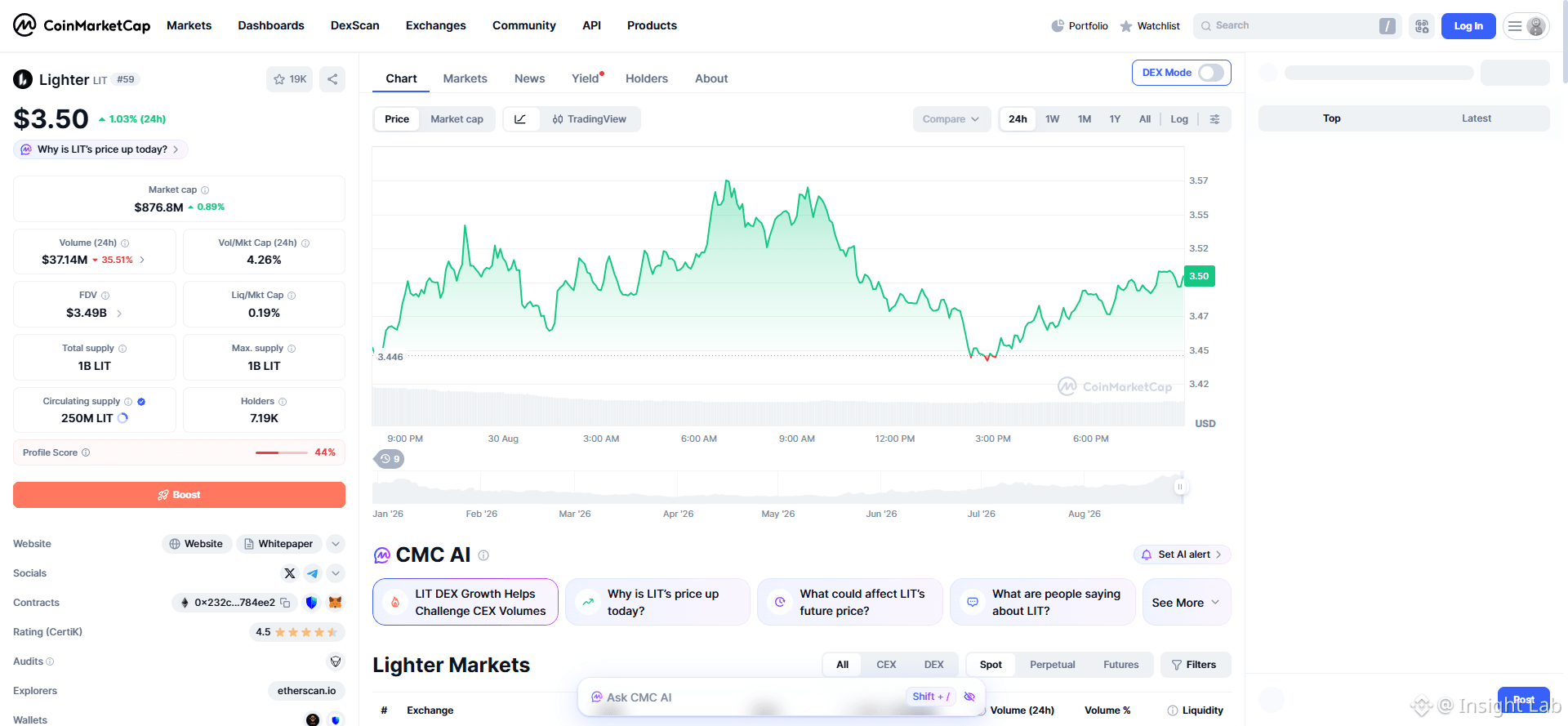Open the Set AI alert option

pyautogui.click(x=1183, y=555)
